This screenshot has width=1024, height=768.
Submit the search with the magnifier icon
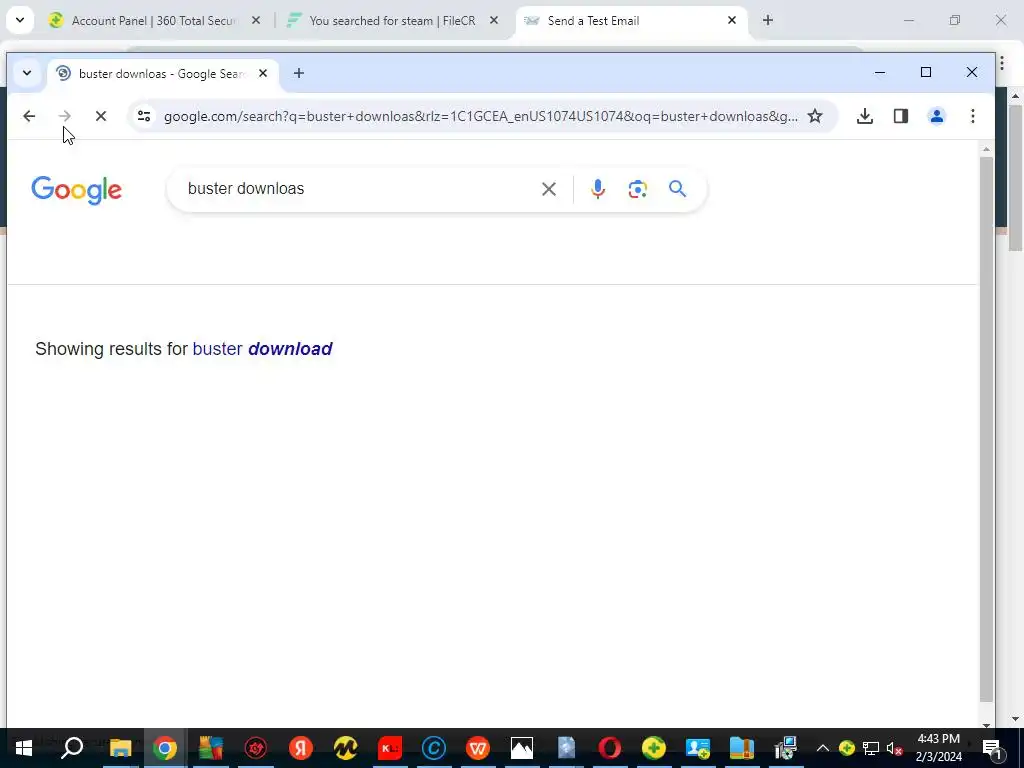(677, 189)
